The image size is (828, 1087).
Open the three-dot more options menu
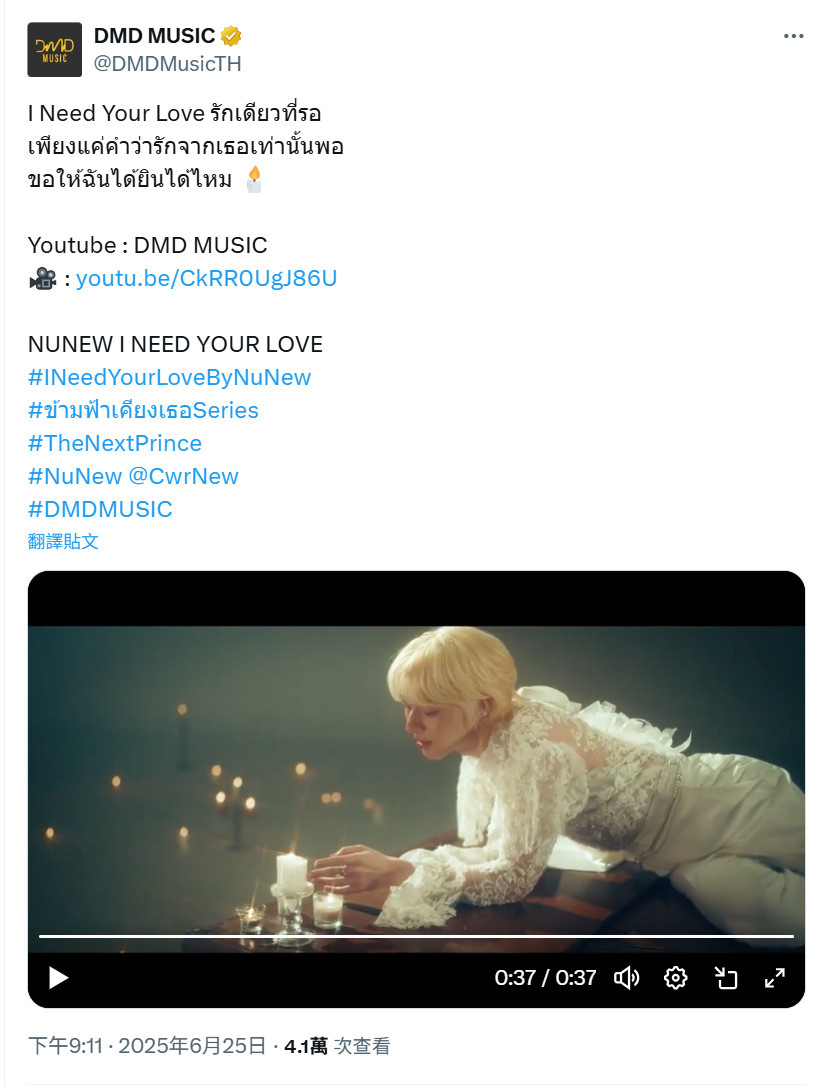click(x=793, y=36)
